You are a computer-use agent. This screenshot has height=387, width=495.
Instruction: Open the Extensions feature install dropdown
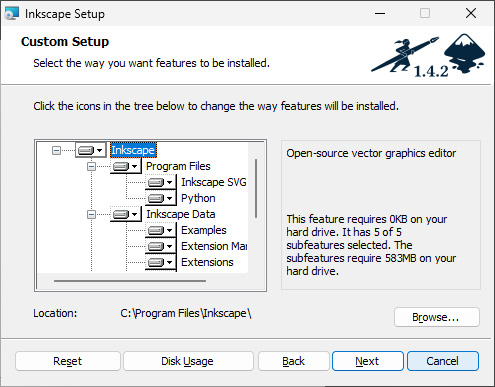161,262
